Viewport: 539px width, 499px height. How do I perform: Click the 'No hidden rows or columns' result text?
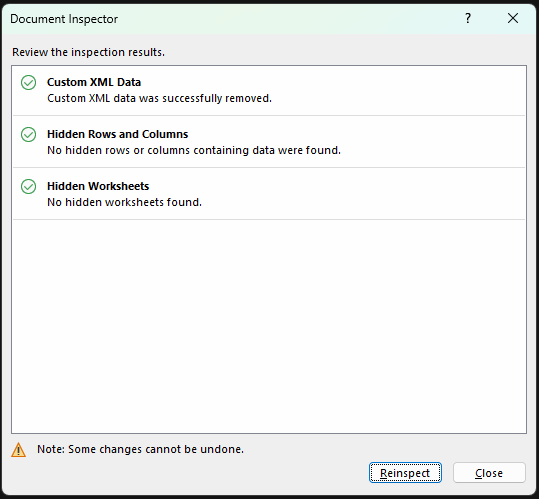(194, 150)
